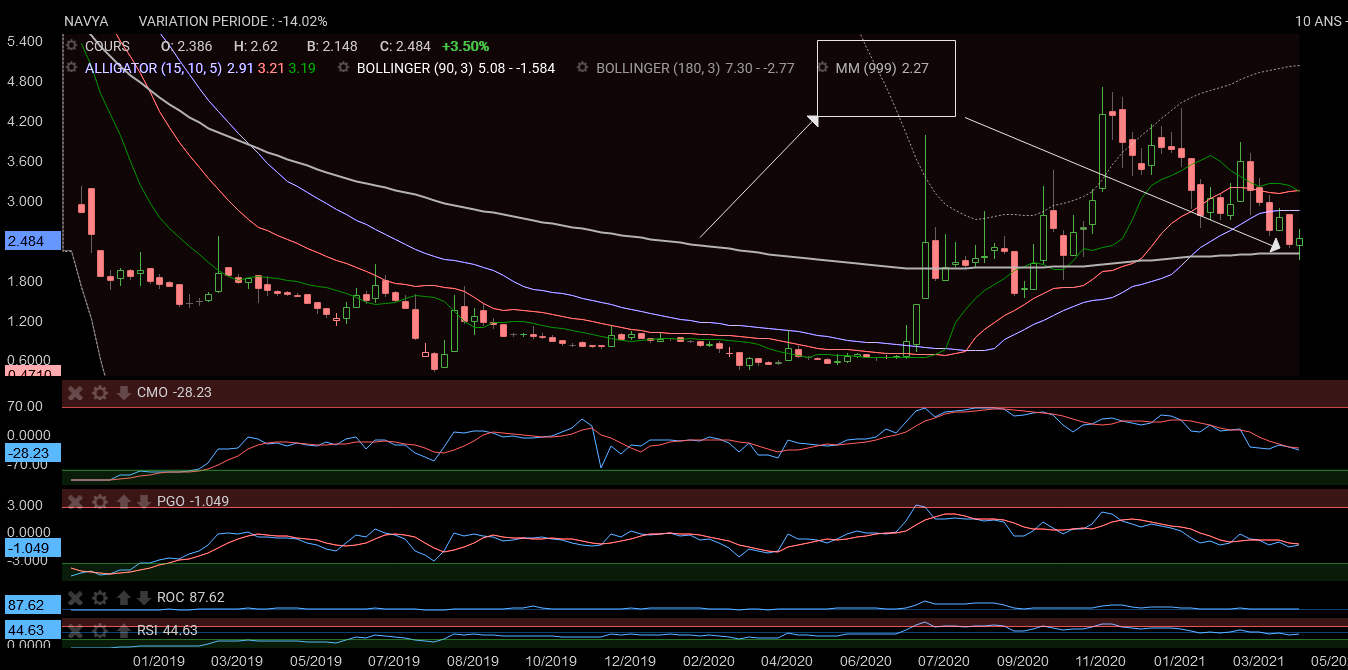
Task: Click the B: 2.148 low price value
Action: click(x=332, y=46)
